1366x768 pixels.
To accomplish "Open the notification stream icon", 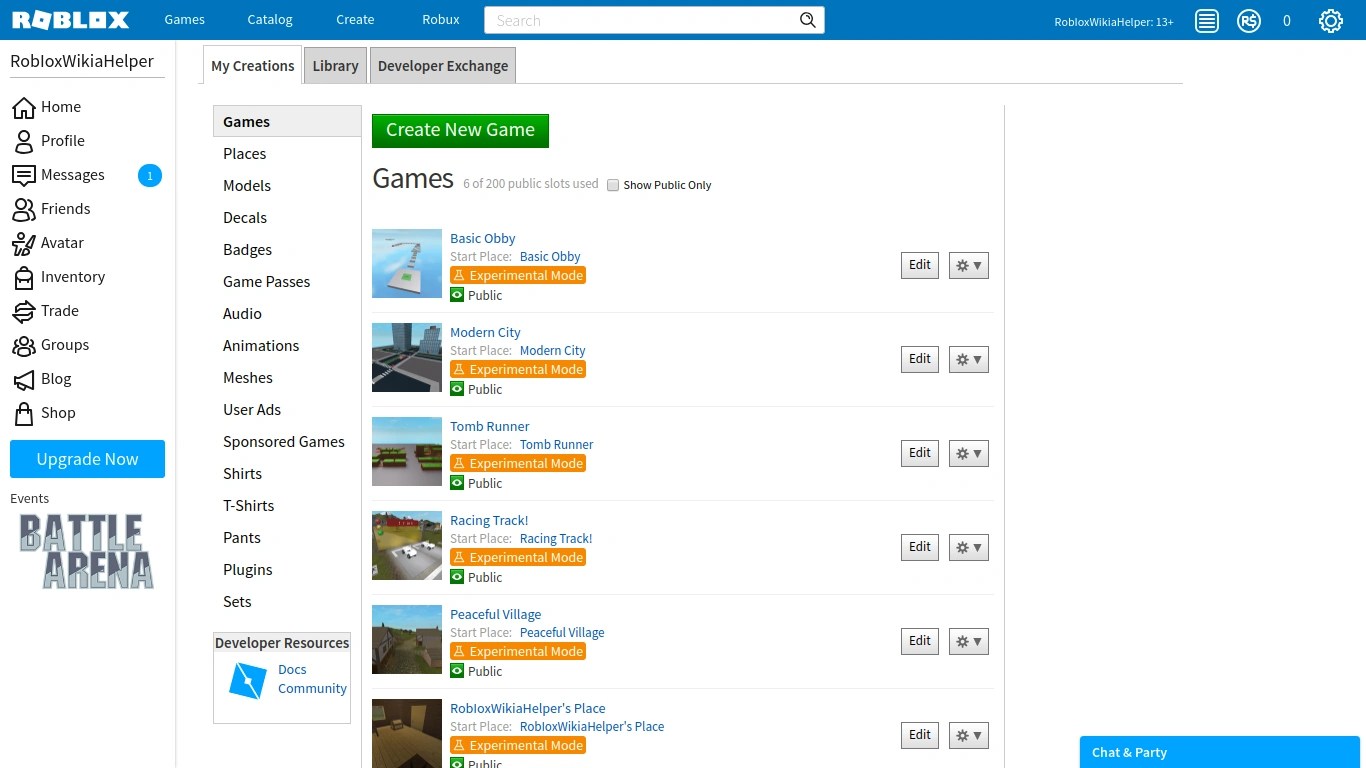I will coord(1207,21).
